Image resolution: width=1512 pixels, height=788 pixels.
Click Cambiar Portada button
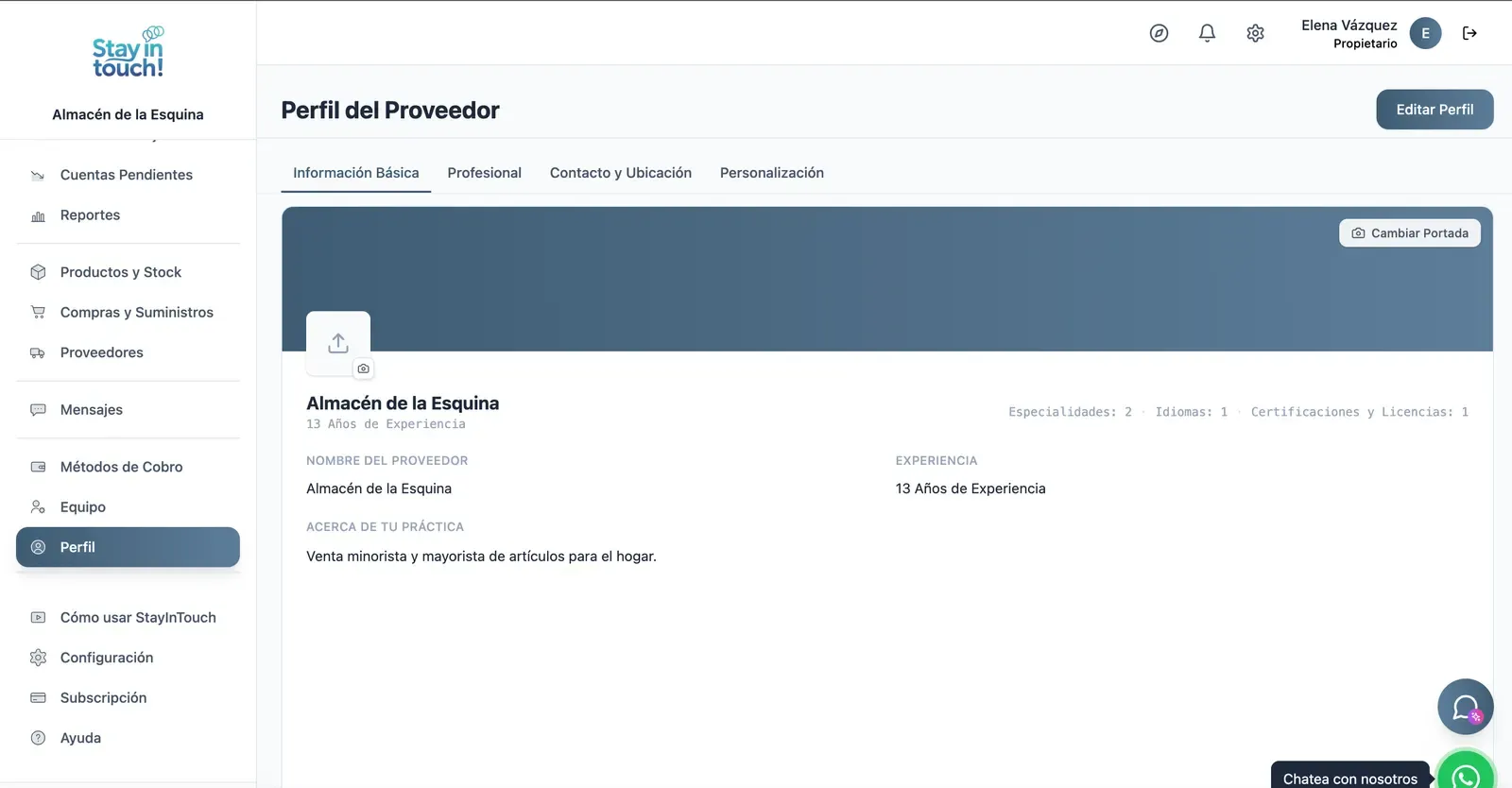pos(1410,233)
